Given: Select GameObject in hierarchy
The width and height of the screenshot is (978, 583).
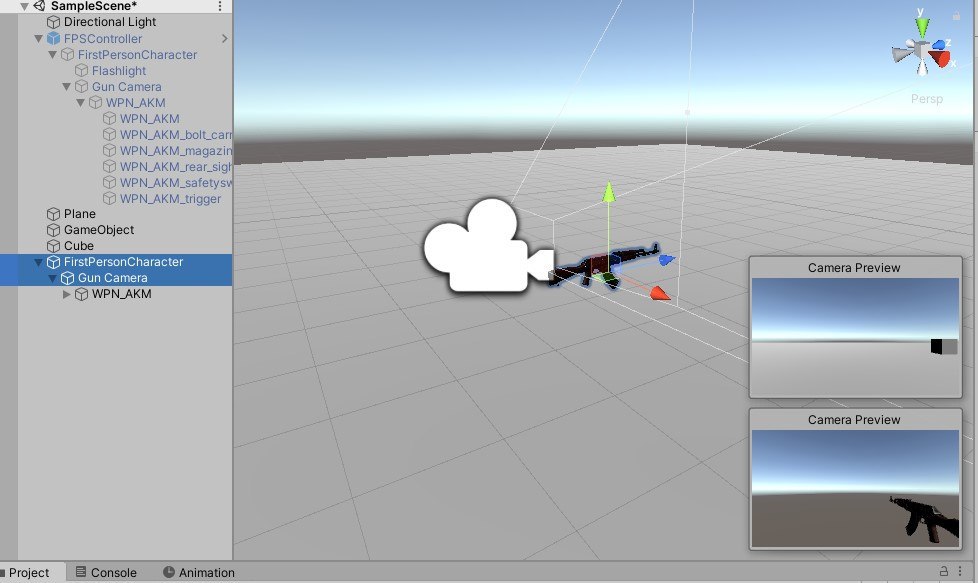Looking at the screenshot, I should click(99, 230).
